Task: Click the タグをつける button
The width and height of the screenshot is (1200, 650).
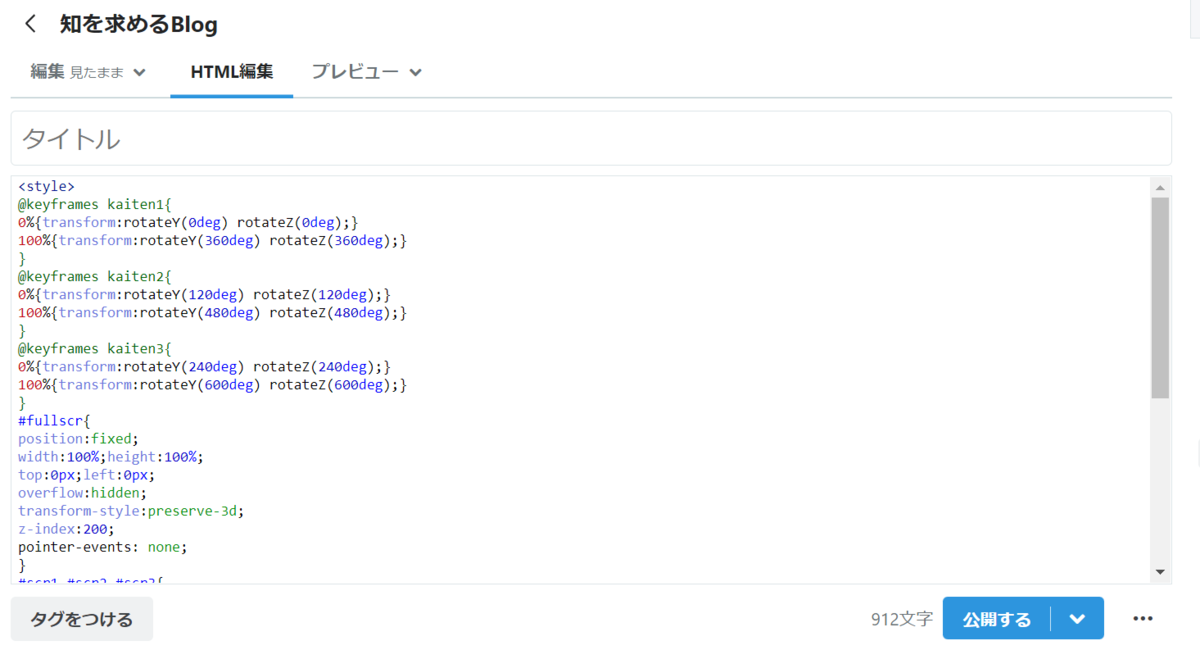Action: 81,618
